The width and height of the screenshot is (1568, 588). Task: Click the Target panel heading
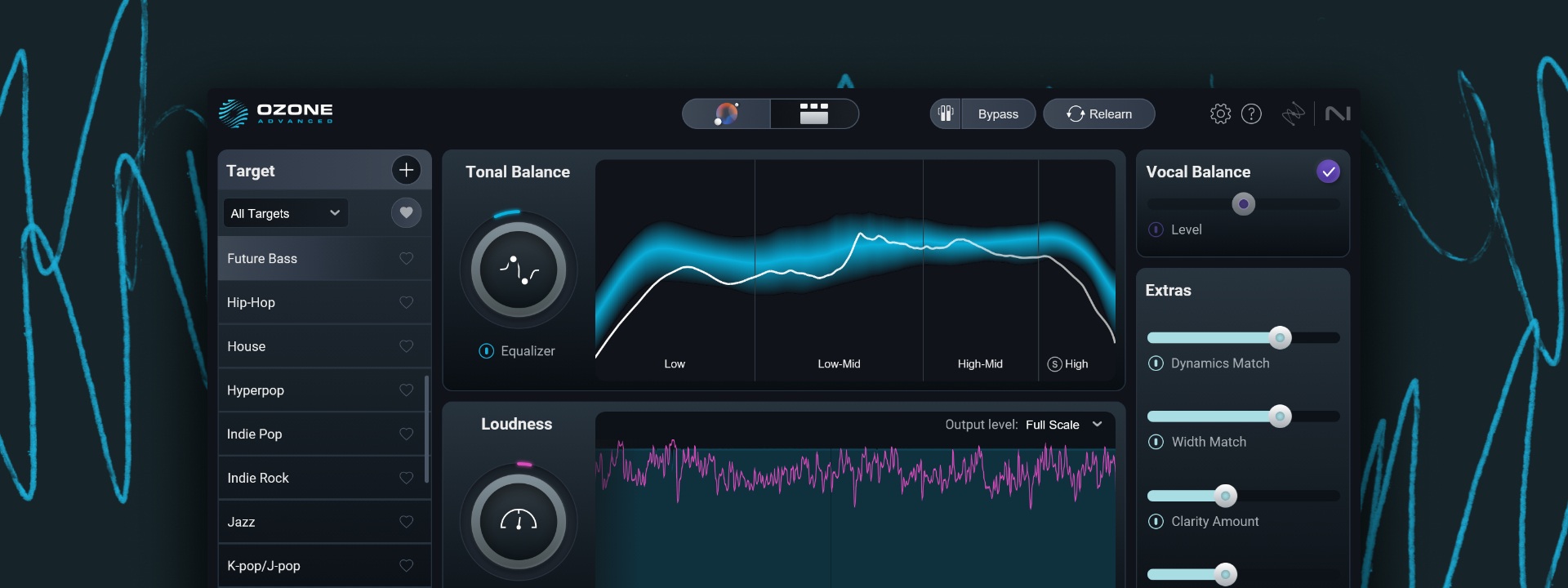[x=250, y=171]
